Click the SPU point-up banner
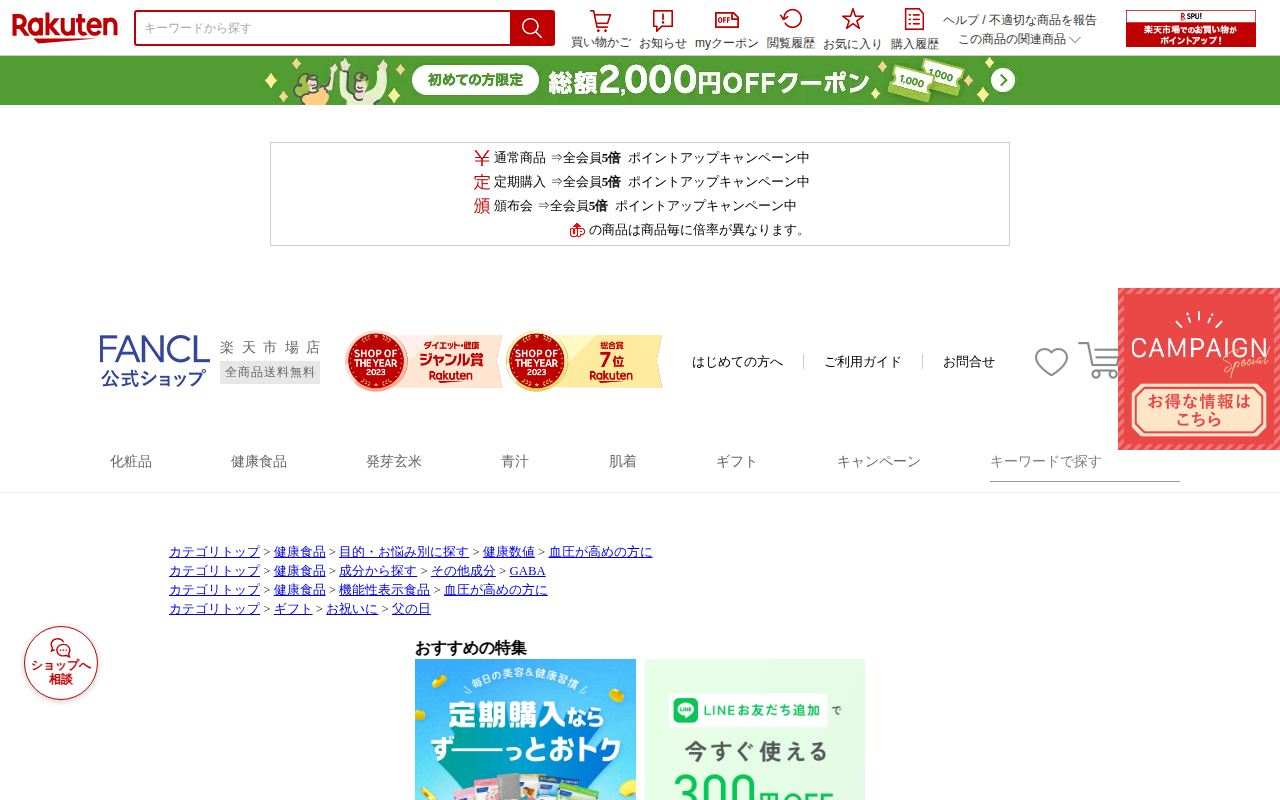This screenshot has height=800, width=1280. point(1191,28)
